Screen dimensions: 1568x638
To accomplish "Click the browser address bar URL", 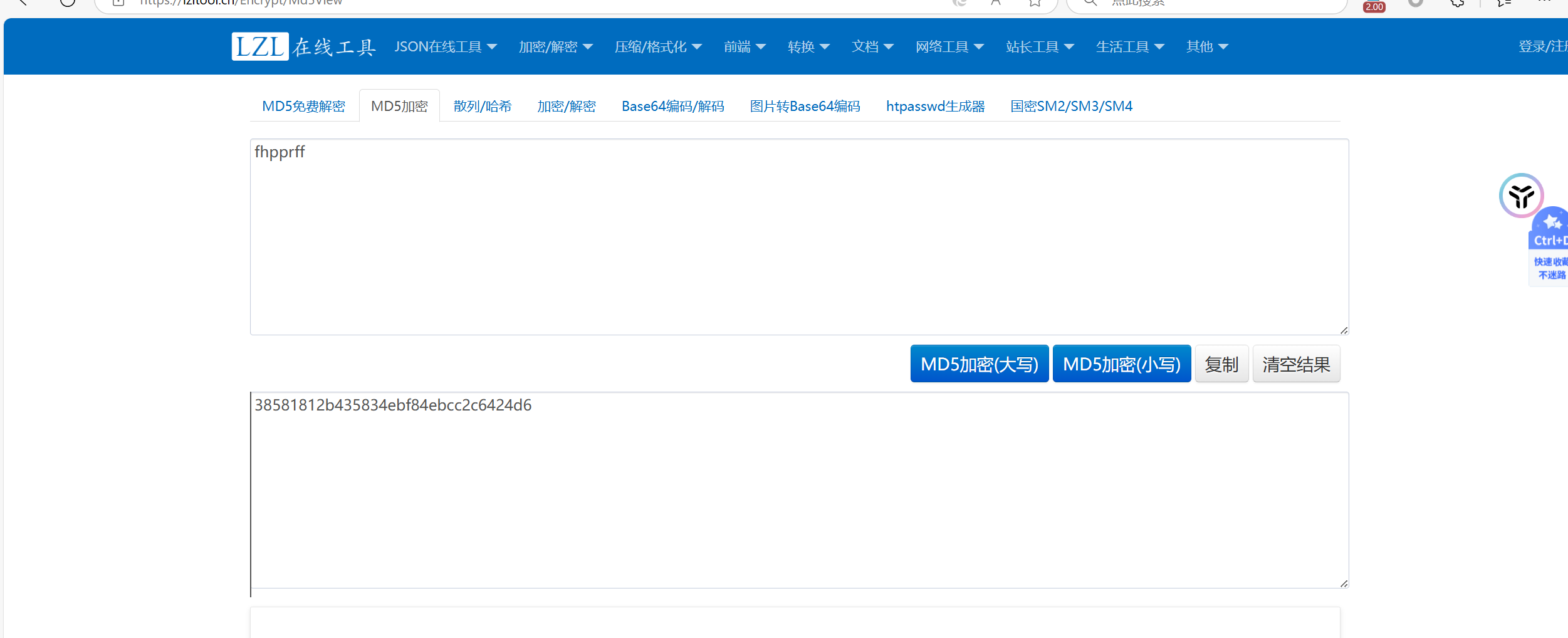I will 241,3.
